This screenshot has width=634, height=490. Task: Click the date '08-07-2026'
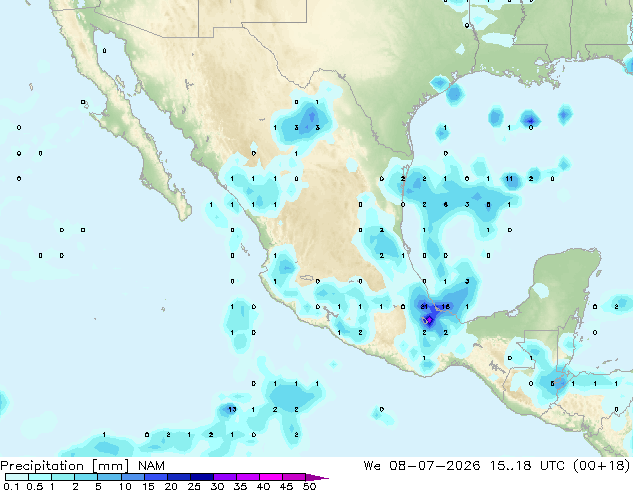pyautogui.click(x=435, y=466)
